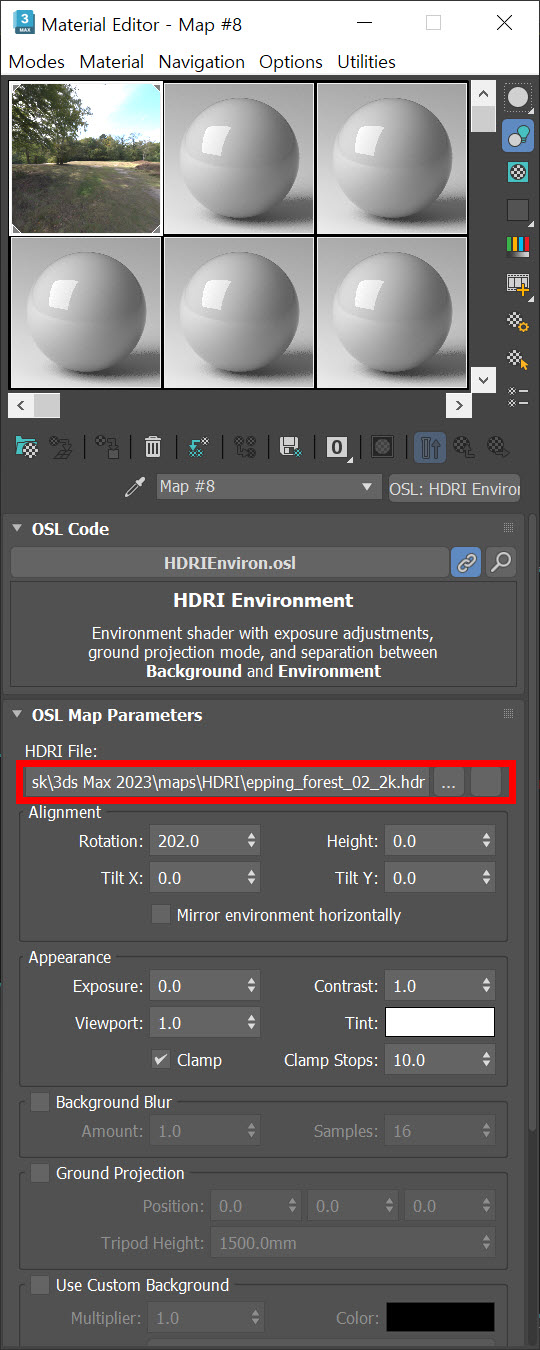Viewport: 540px width, 1350px height.
Task: Click the Material ID Channel 0 icon
Action: [x=338, y=447]
